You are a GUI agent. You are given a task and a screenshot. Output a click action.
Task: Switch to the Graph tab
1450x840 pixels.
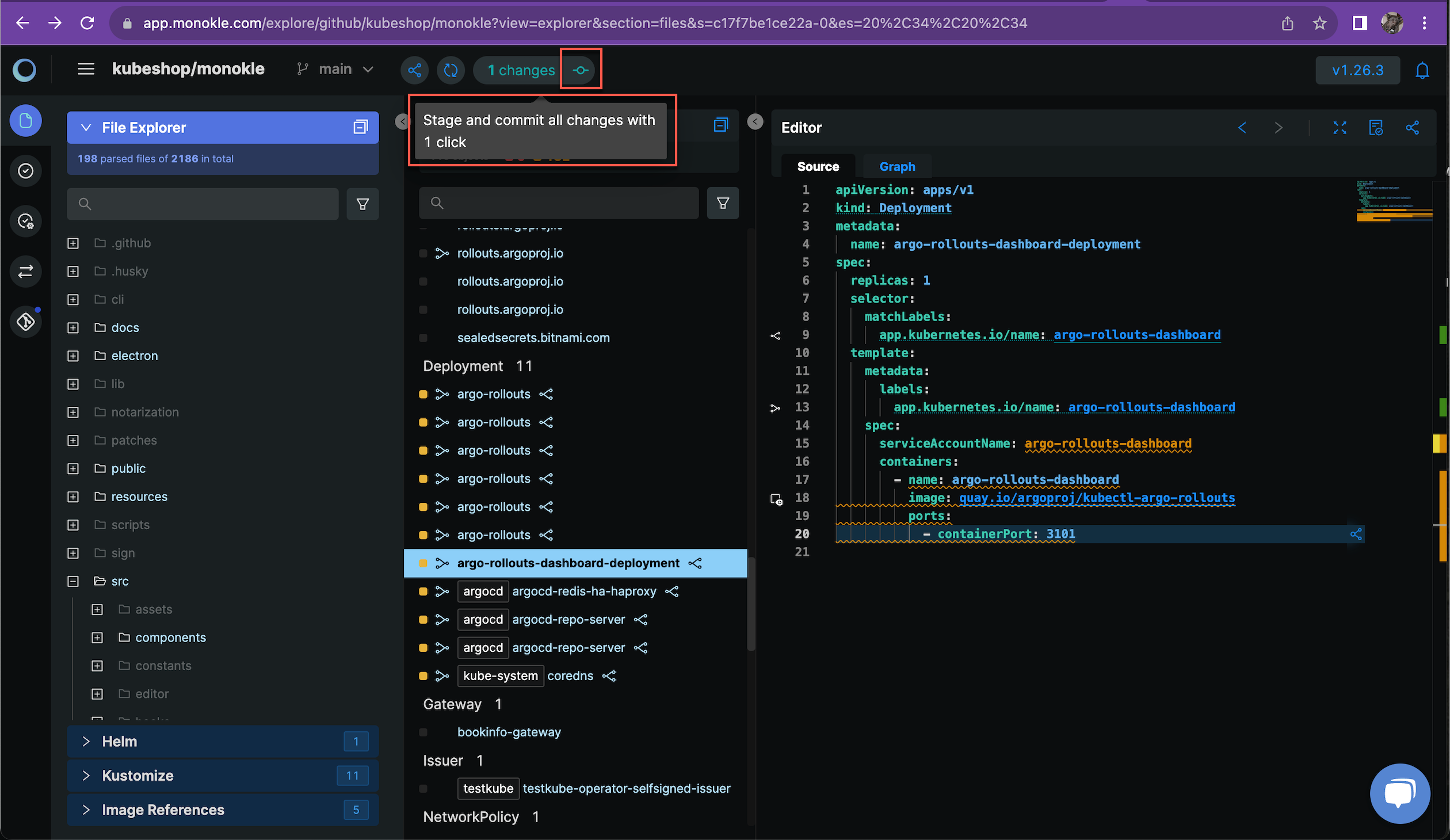[x=897, y=166]
